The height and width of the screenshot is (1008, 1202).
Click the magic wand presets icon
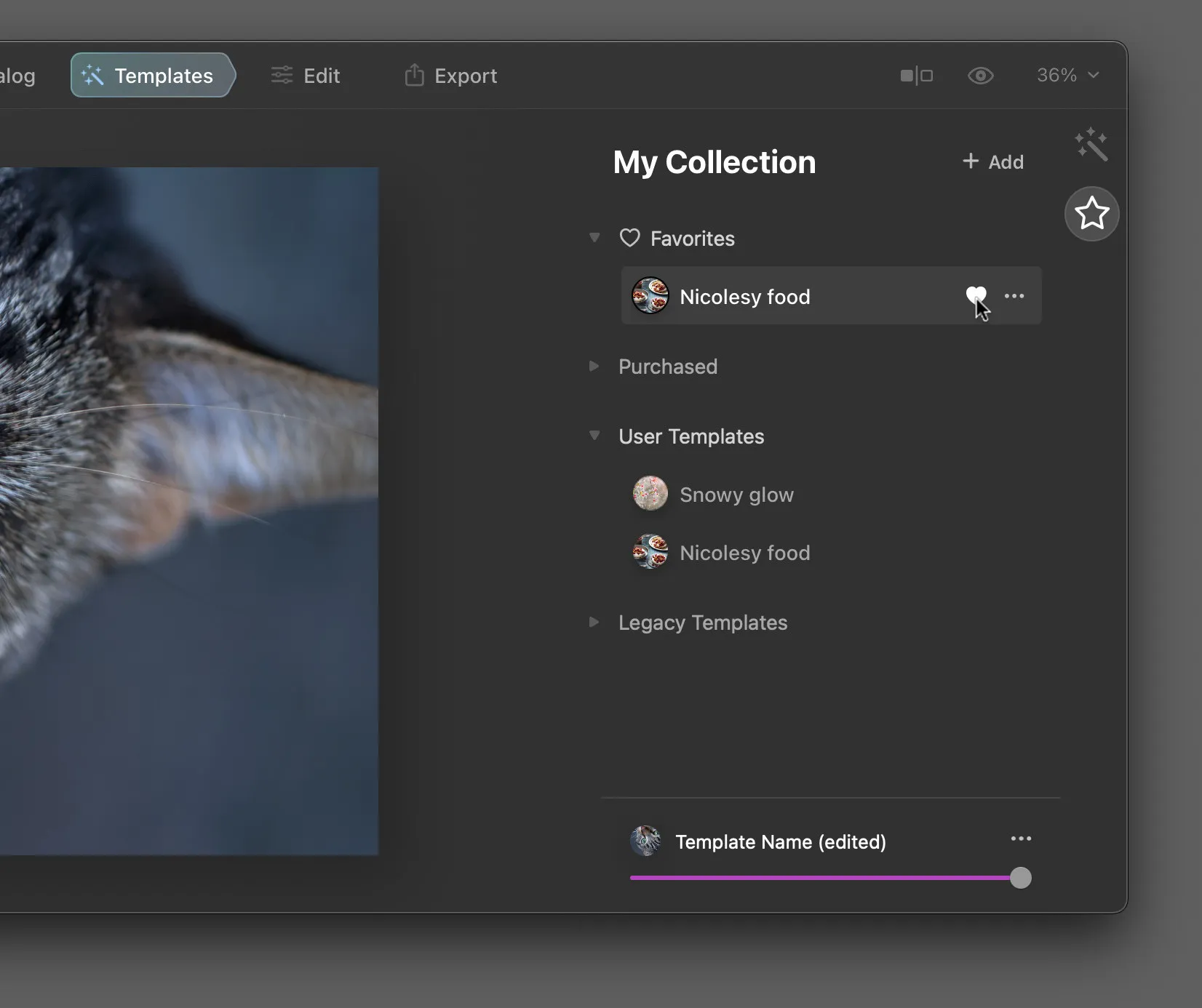[1091, 144]
